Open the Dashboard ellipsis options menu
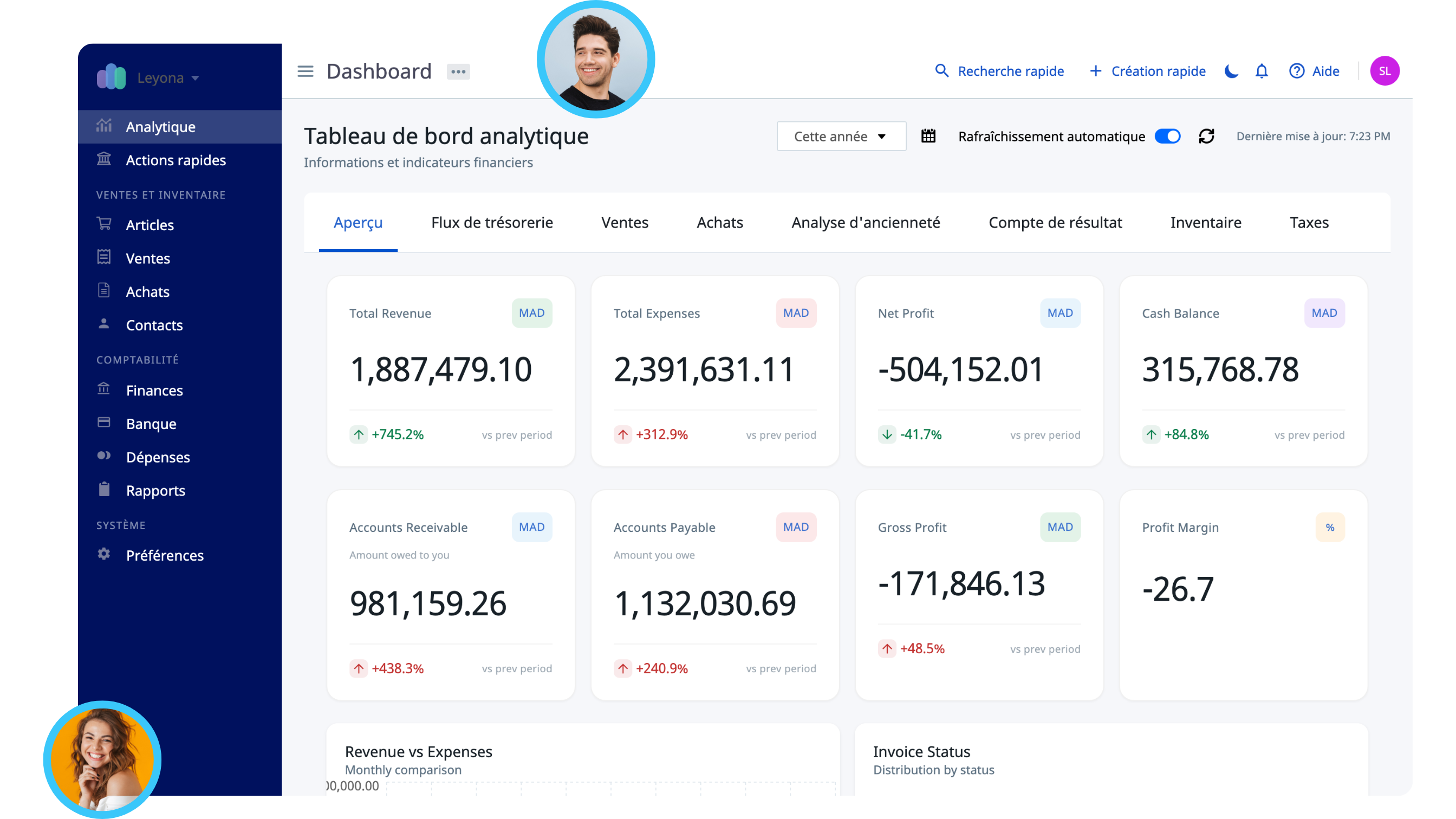 (x=458, y=71)
